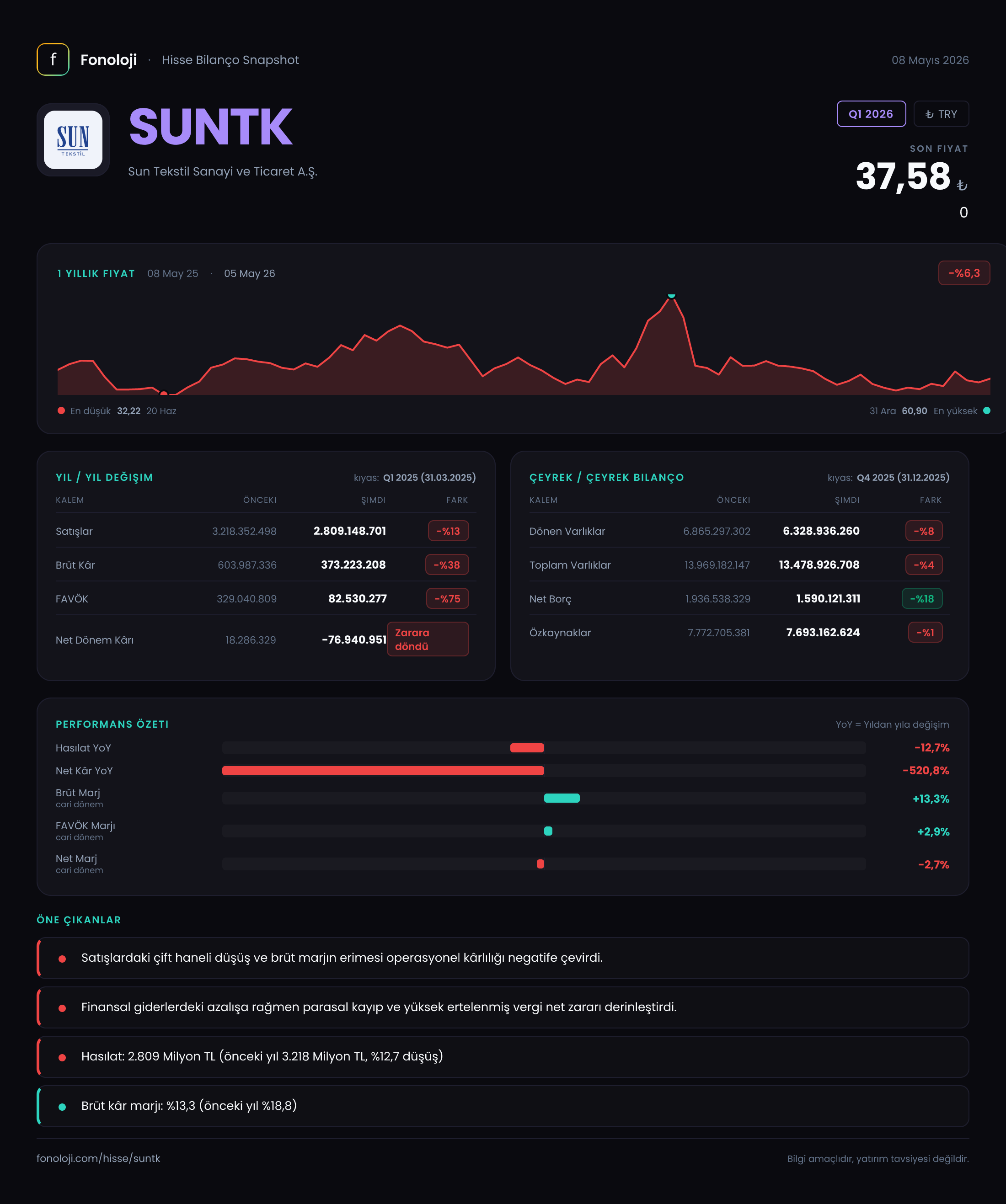
Task: Click Özkaynaklar value 7.693.162.624
Action: pyautogui.click(x=823, y=632)
